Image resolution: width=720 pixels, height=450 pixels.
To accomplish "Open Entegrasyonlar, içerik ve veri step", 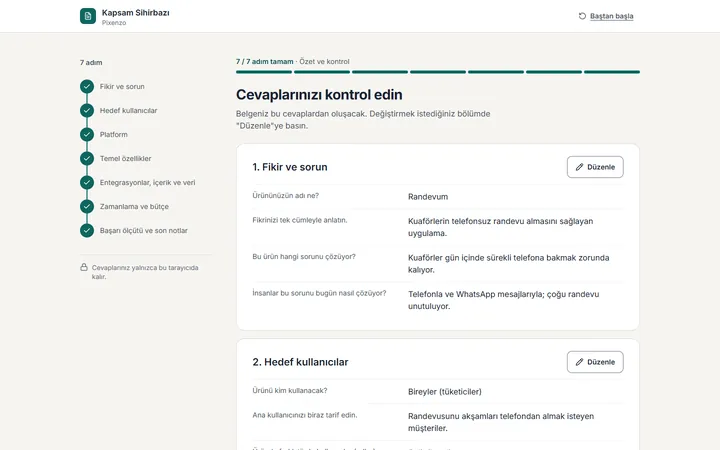I will click(147, 182).
